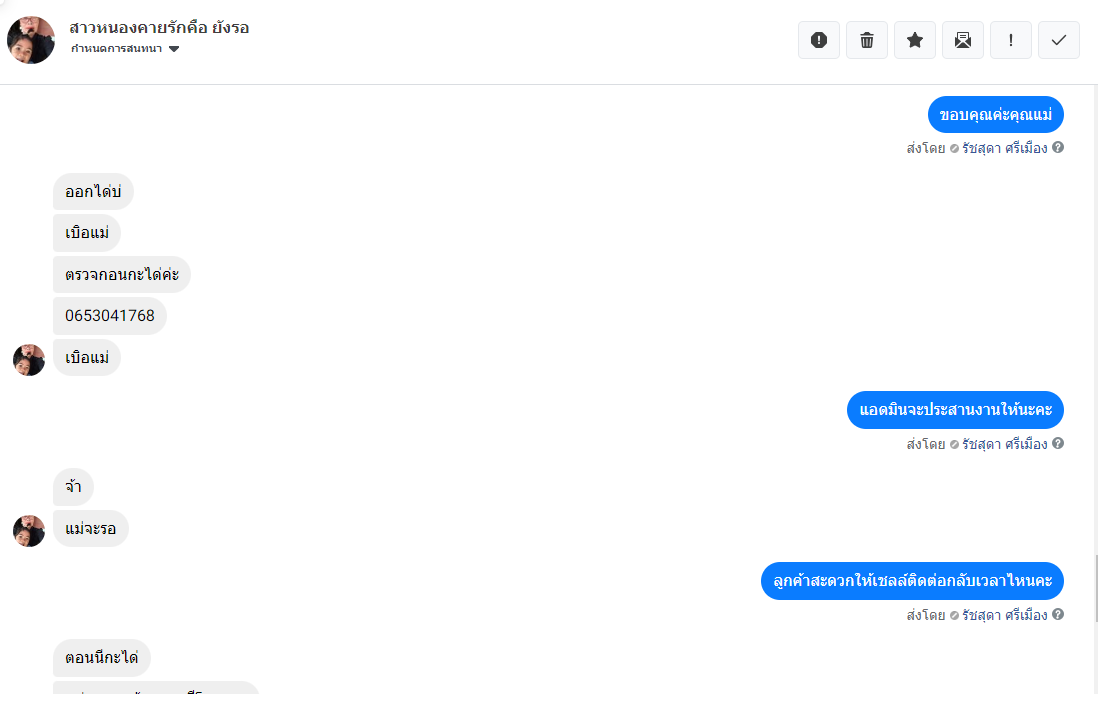Click help icon below ลูกค้าสะดวก message
This screenshot has width=1098, height=704.
(x=1058, y=614)
